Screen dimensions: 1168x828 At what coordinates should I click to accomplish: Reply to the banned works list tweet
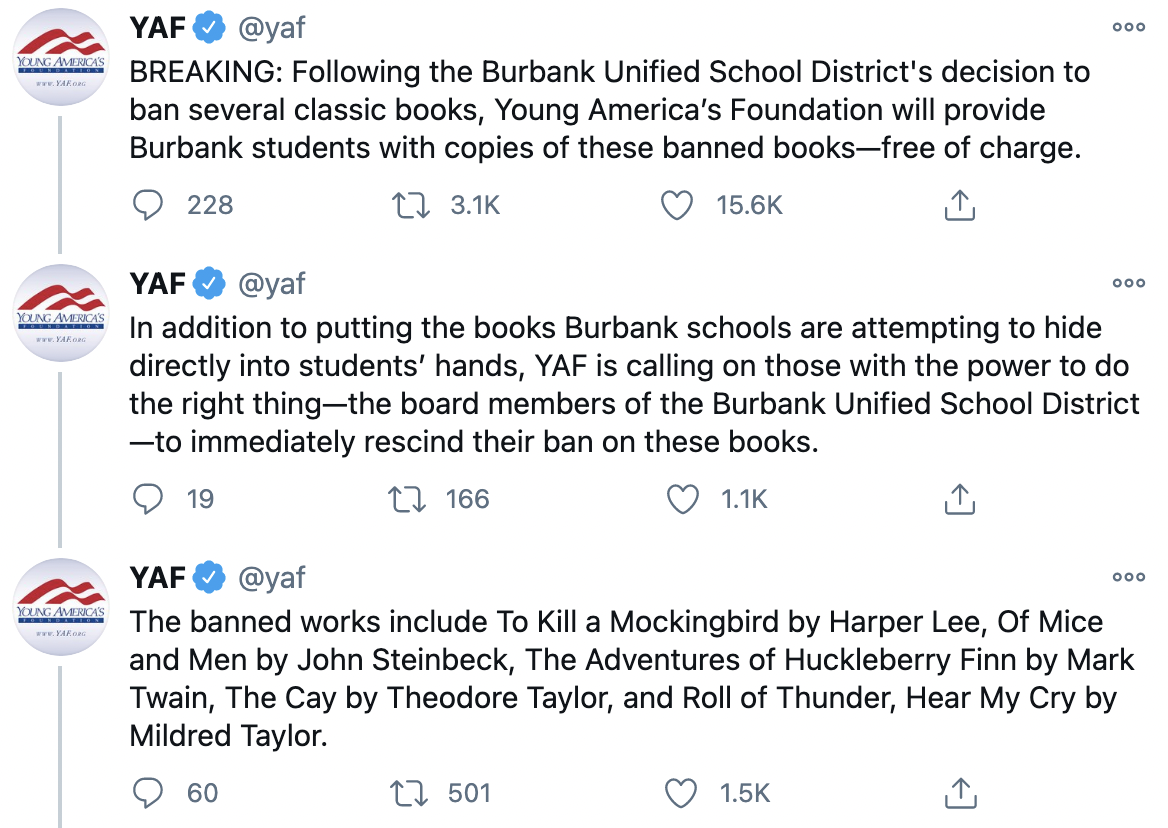[147, 793]
